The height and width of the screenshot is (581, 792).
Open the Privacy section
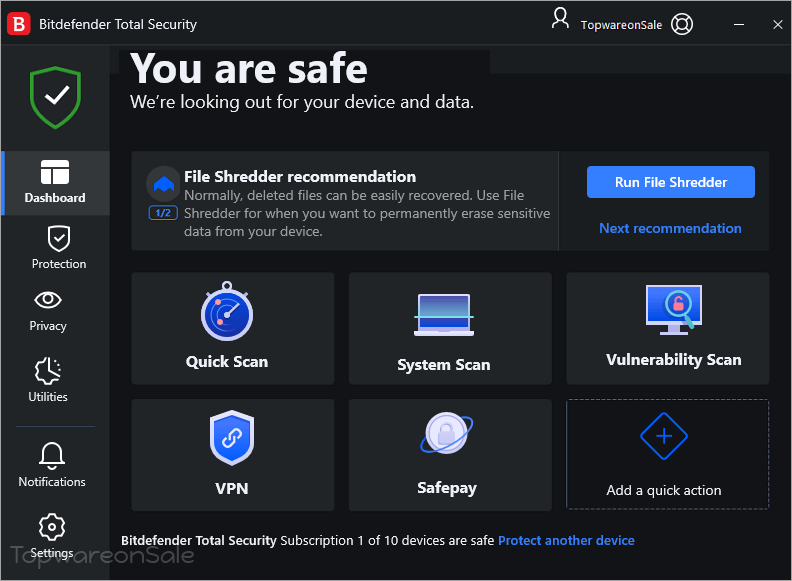point(48,312)
